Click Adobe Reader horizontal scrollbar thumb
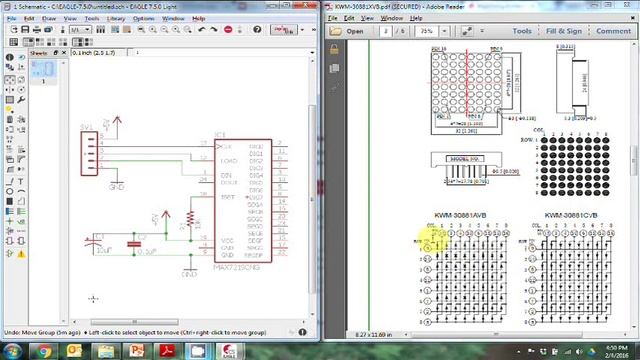640x360 pixels. coord(496,335)
